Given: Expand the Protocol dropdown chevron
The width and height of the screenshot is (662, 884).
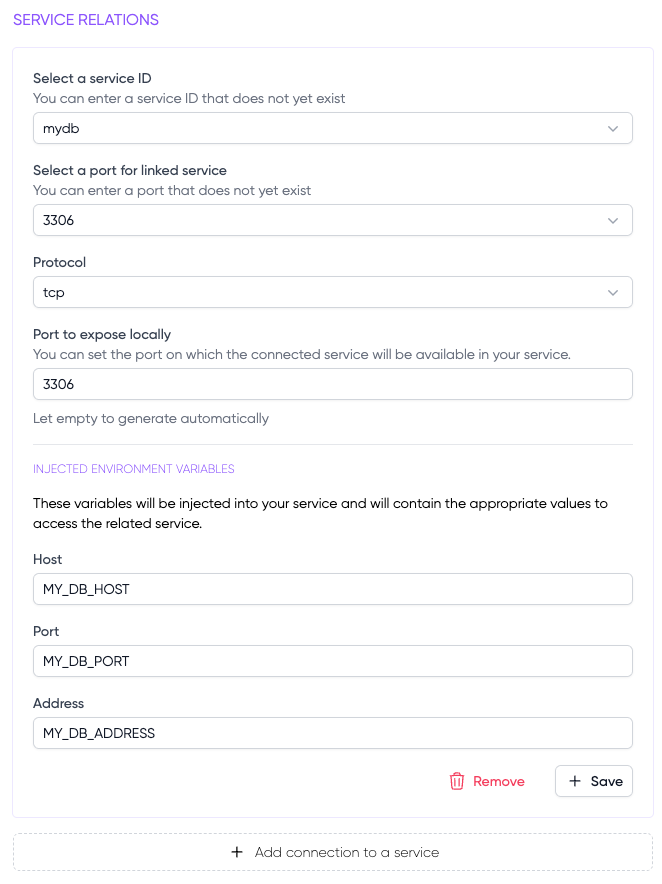Looking at the screenshot, I should (x=613, y=293).
